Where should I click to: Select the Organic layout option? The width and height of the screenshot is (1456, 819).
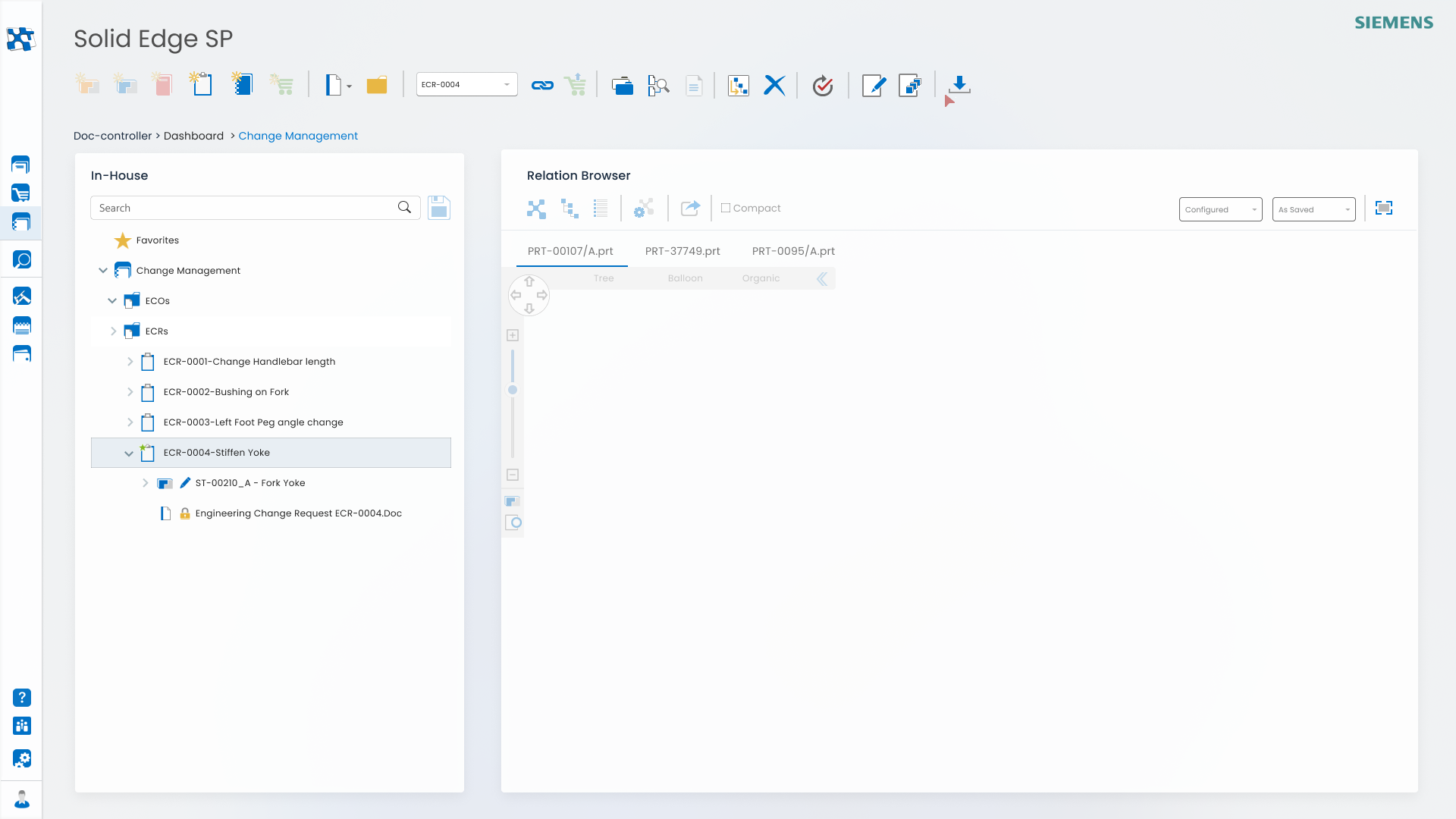[x=761, y=278]
